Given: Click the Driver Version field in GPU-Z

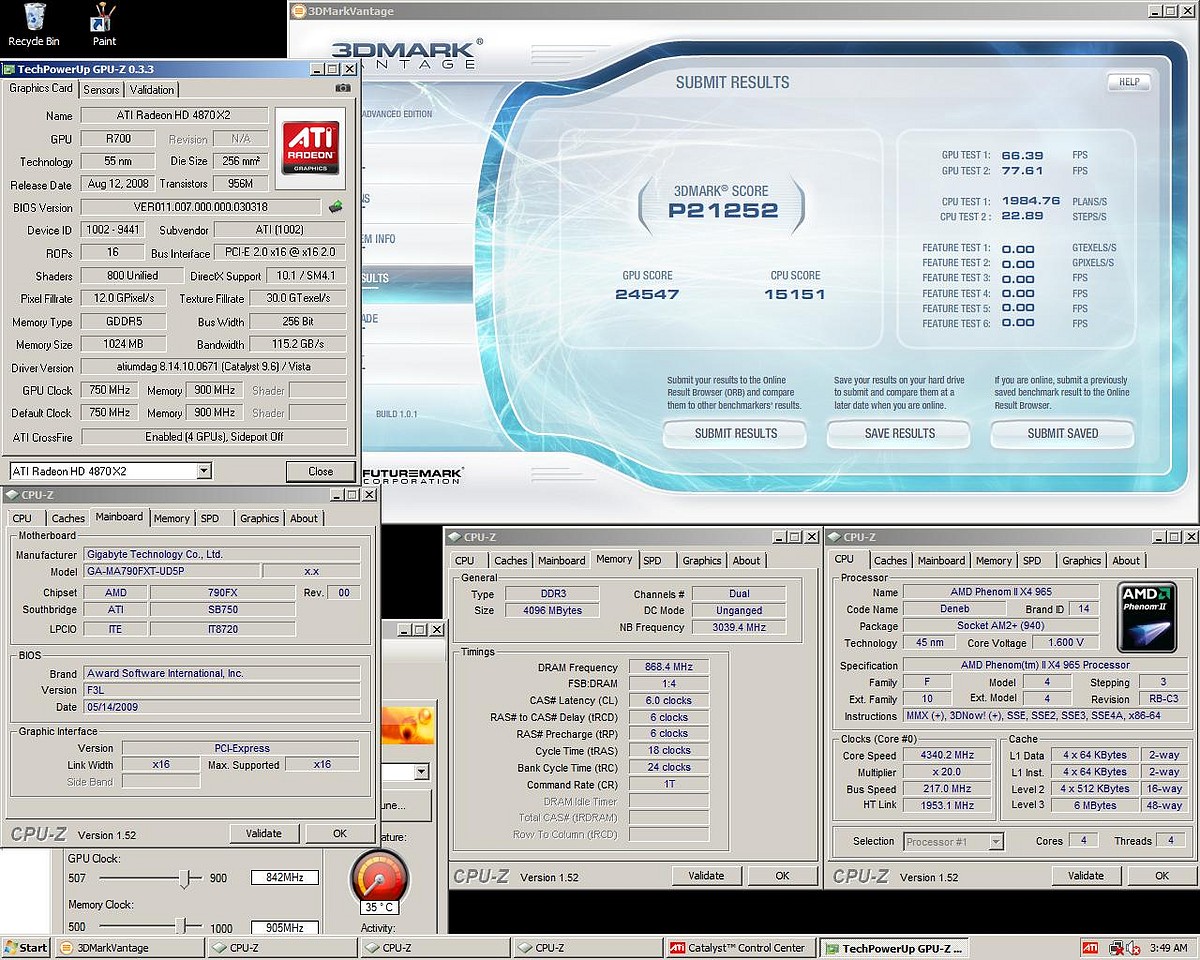Looking at the screenshot, I should click(214, 368).
